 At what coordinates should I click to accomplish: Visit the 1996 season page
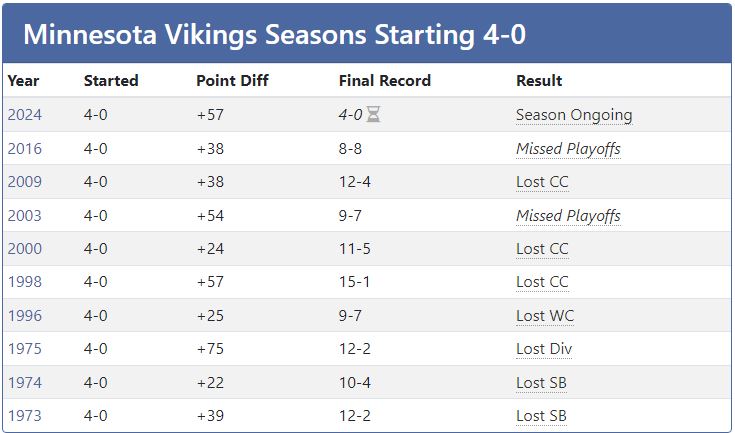(x=25, y=316)
